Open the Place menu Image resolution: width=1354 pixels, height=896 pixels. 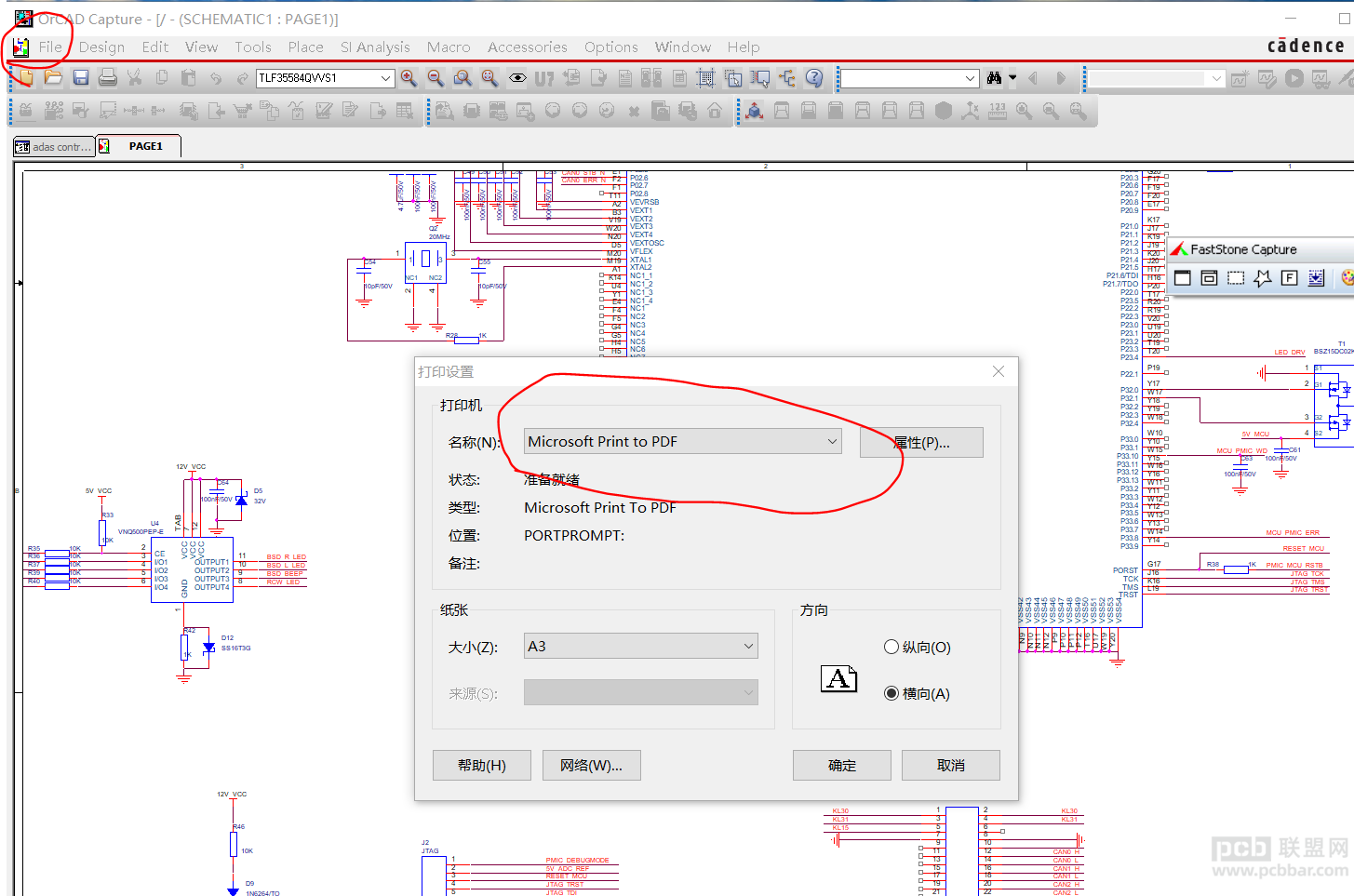click(x=305, y=47)
